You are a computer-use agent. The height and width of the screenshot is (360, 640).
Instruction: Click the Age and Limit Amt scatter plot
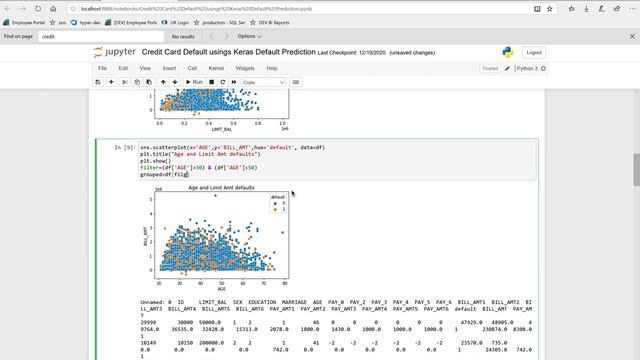[x=222, y=235]
